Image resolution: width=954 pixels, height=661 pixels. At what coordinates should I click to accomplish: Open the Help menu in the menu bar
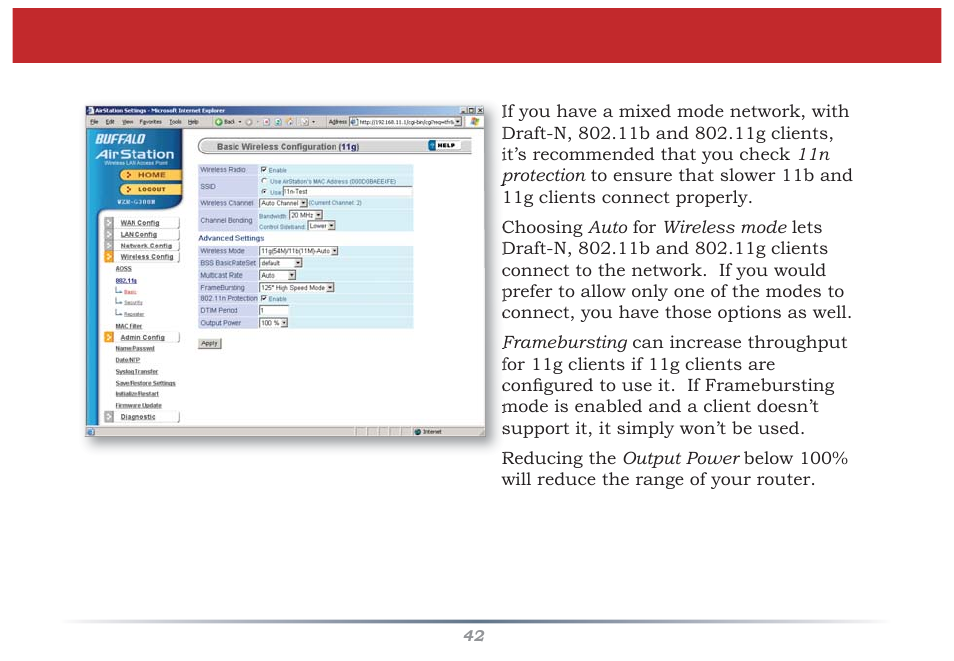click(x=193, y=122)
